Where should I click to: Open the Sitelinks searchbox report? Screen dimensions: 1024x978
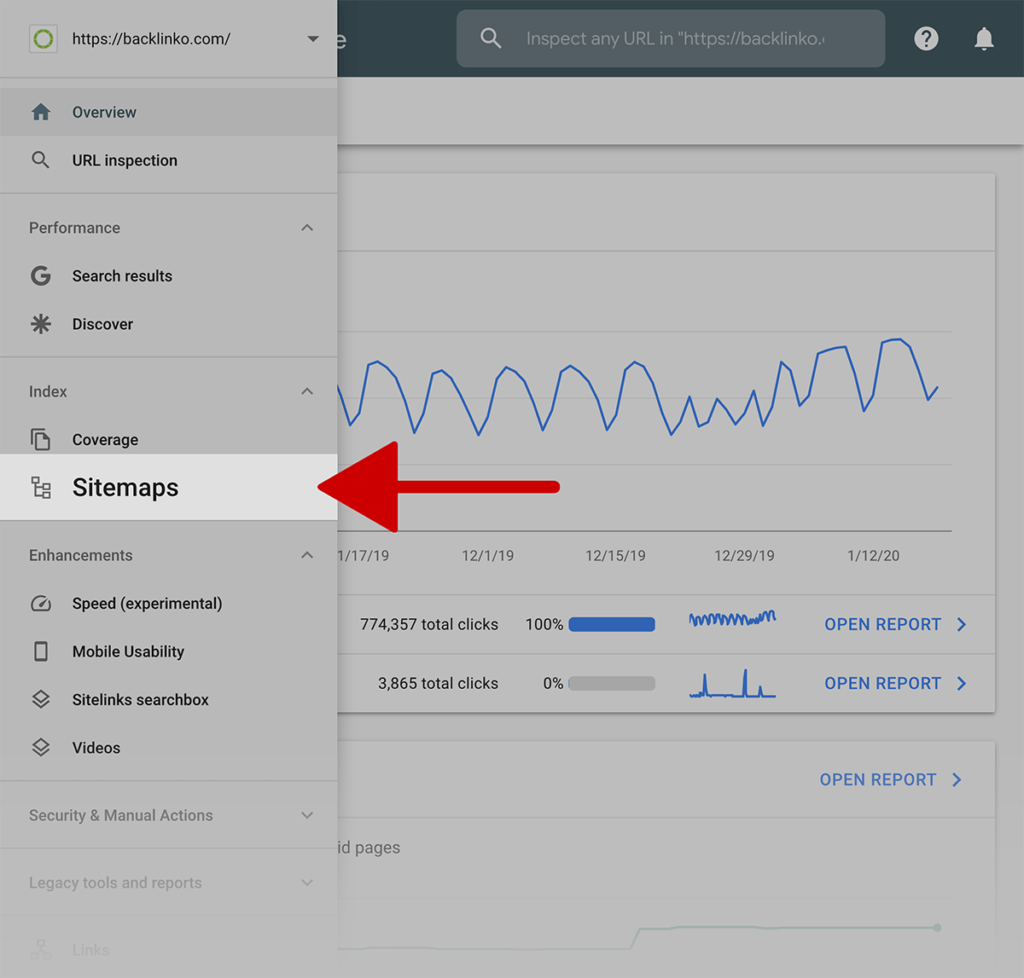click(140, 700)
